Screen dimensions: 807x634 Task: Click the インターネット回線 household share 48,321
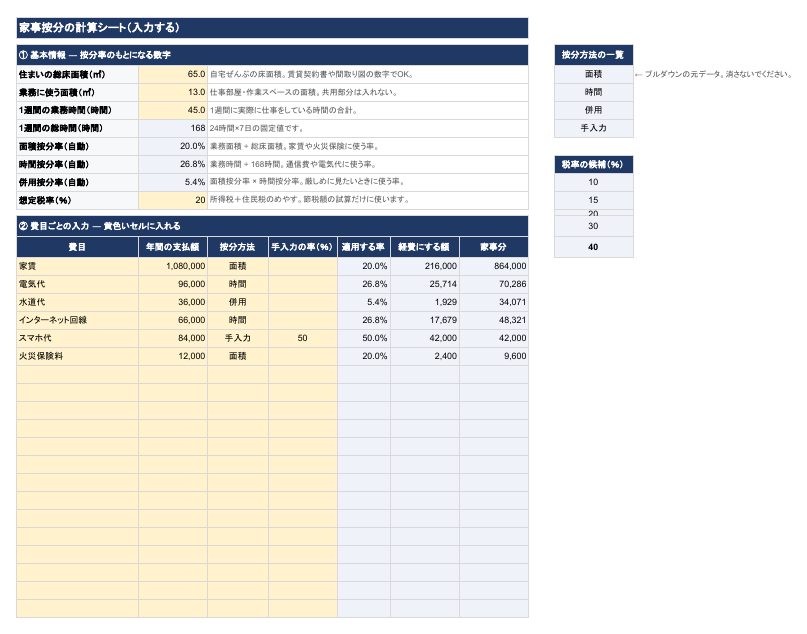pos(494,320)
